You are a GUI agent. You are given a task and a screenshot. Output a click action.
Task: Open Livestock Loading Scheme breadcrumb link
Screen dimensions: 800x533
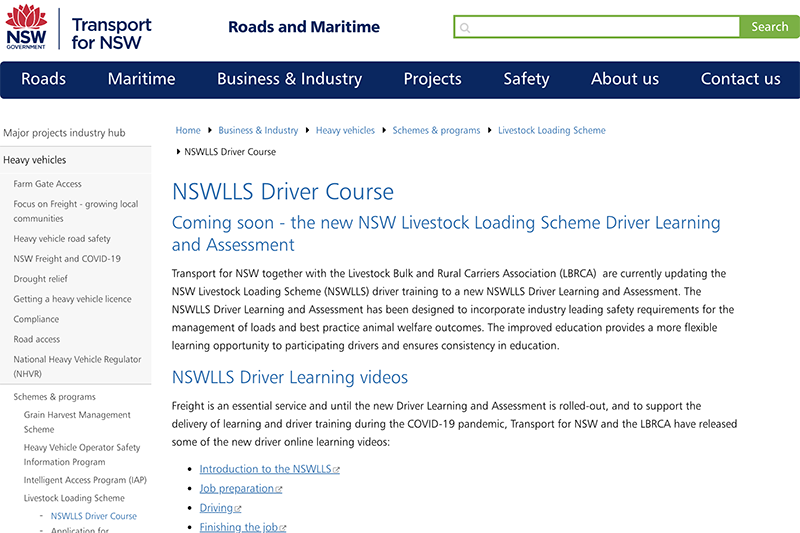tap(552, 131)
